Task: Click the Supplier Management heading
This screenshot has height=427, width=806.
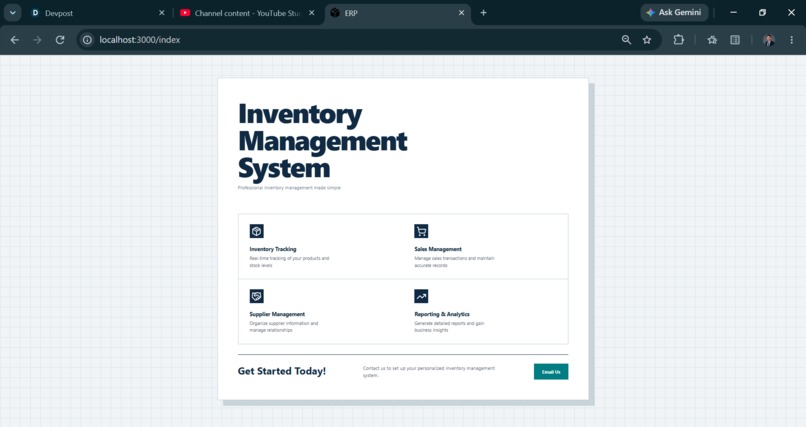Action: (277, 314)
